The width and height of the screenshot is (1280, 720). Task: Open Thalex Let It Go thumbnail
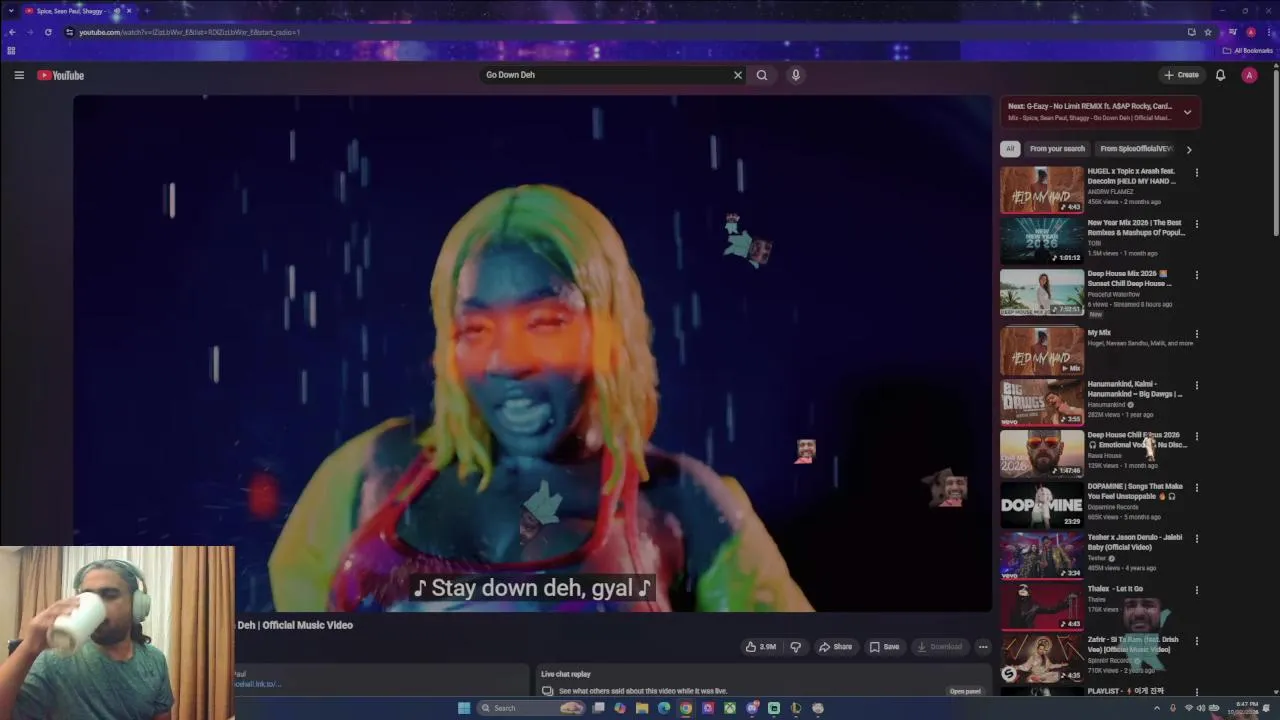click(1042, 607)
